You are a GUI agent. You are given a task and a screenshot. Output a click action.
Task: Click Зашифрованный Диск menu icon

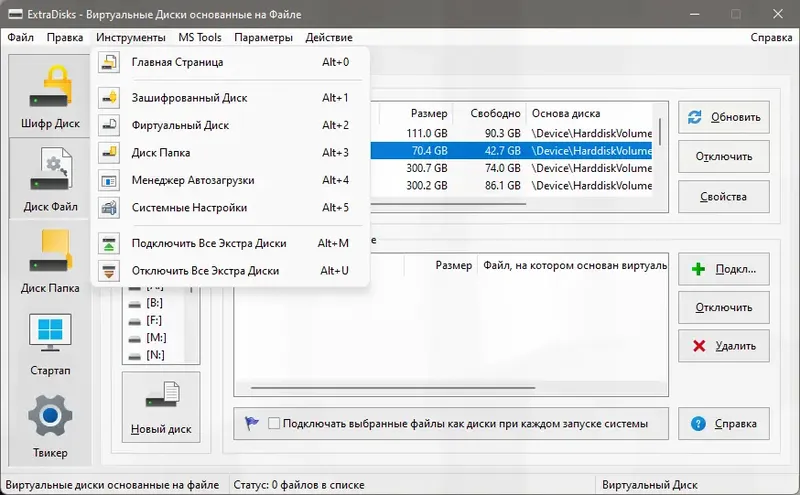[109, 98]
